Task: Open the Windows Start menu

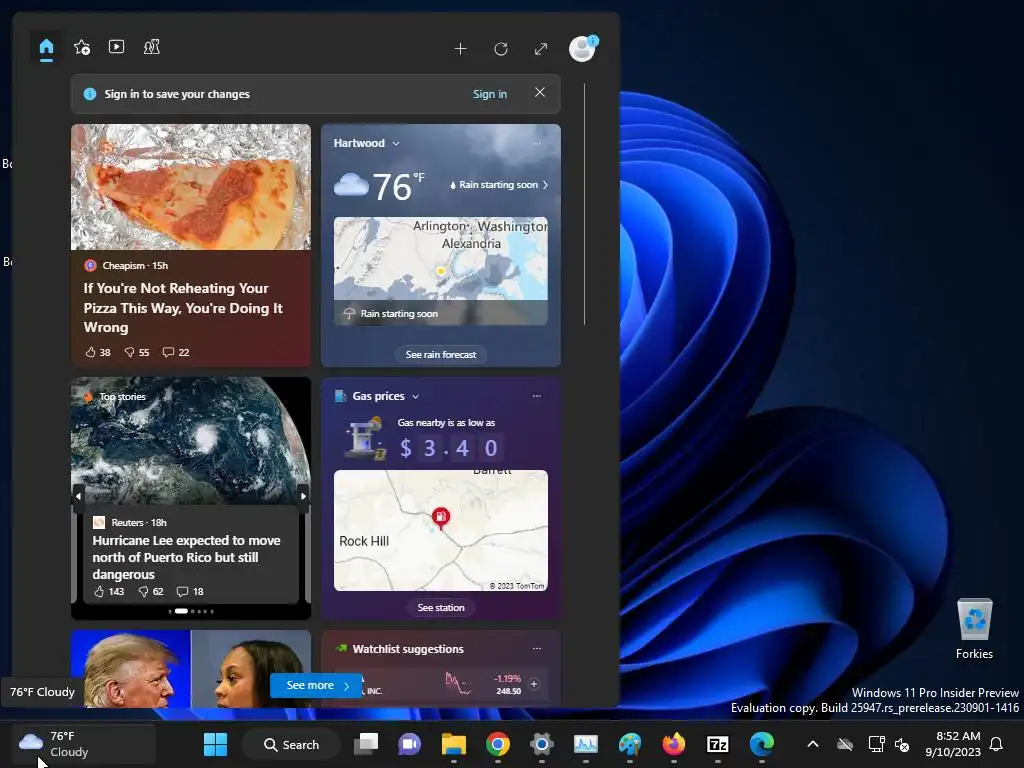Action: [x=215, y=744]
